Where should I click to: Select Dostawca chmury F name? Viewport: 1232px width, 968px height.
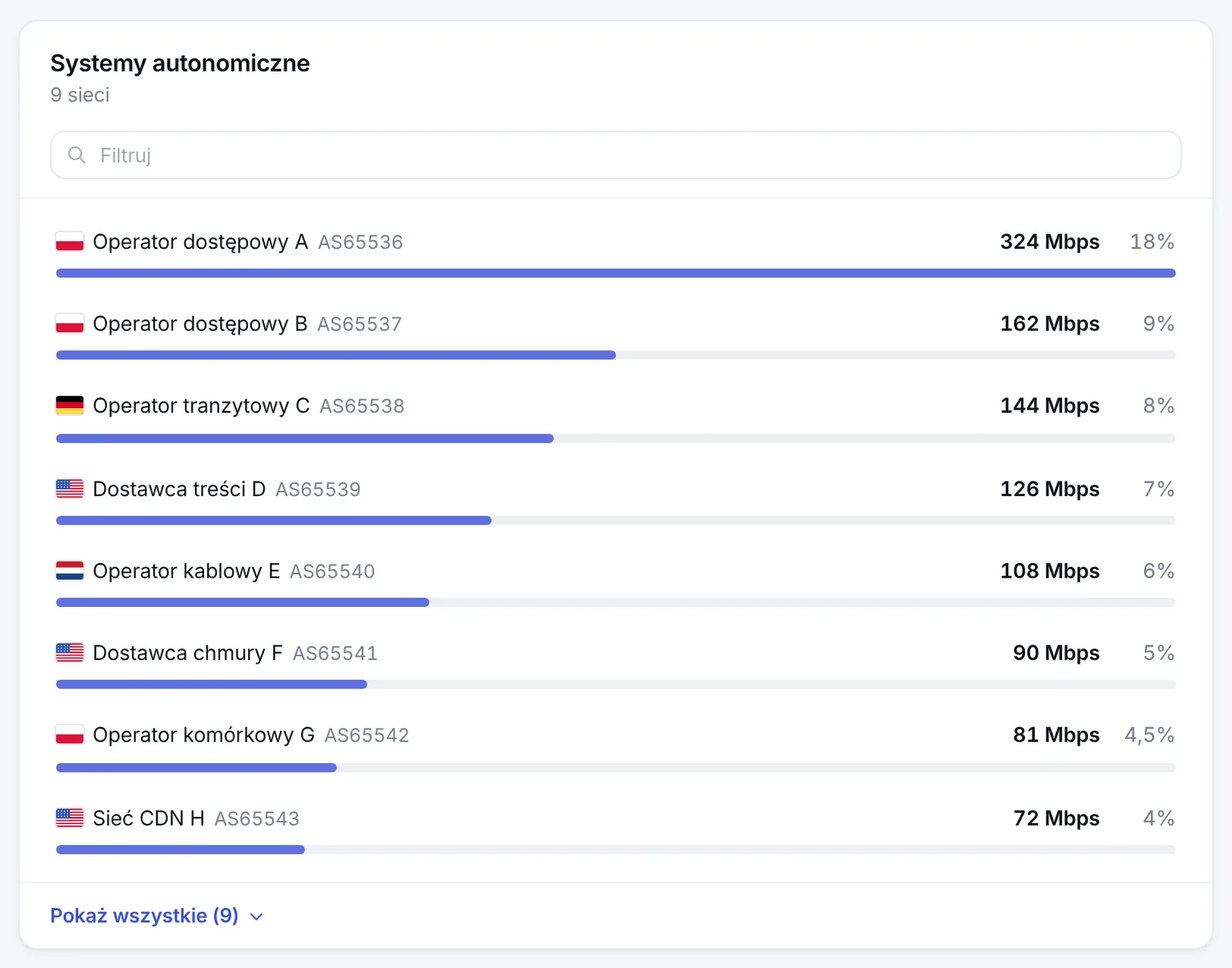(188, 653)
